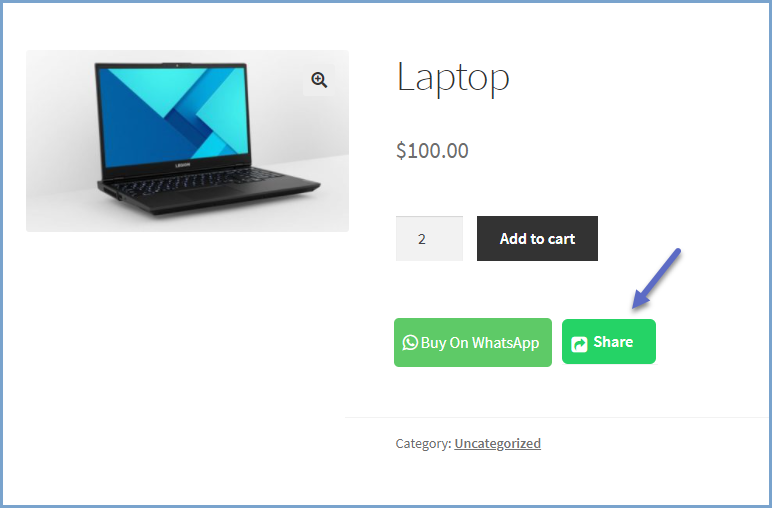Viewport: 772px width, 508px height.
Task: Click the Category label text
Action: point(423,444)
